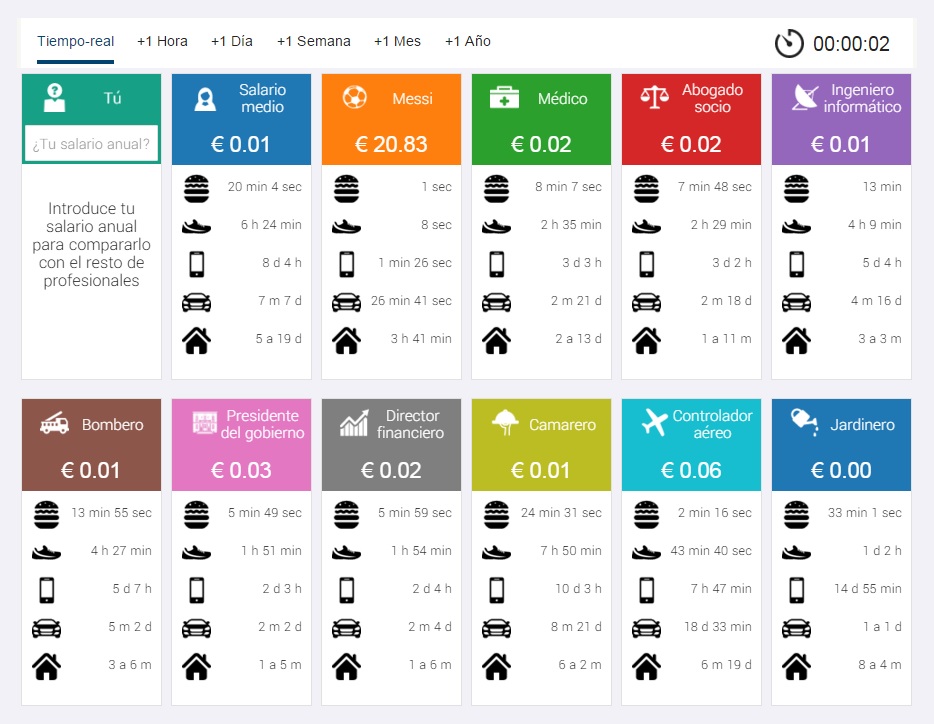934x724 pixels.
Task: Click the annual salary input field
Action: click(91, 144)
